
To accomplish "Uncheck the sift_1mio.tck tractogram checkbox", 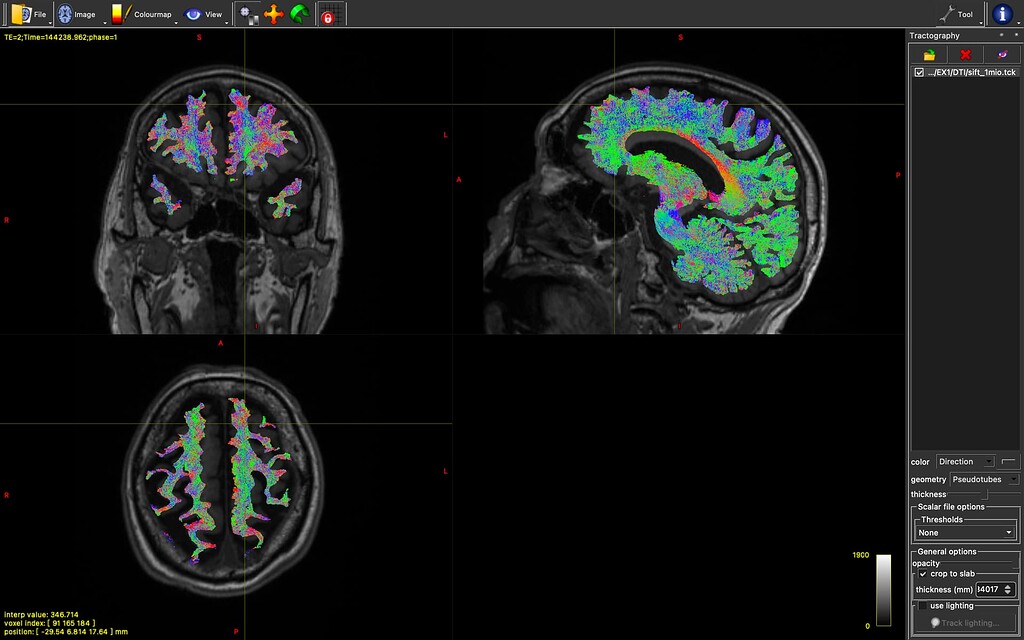I will pyautogui.click(x=919, y=73).
